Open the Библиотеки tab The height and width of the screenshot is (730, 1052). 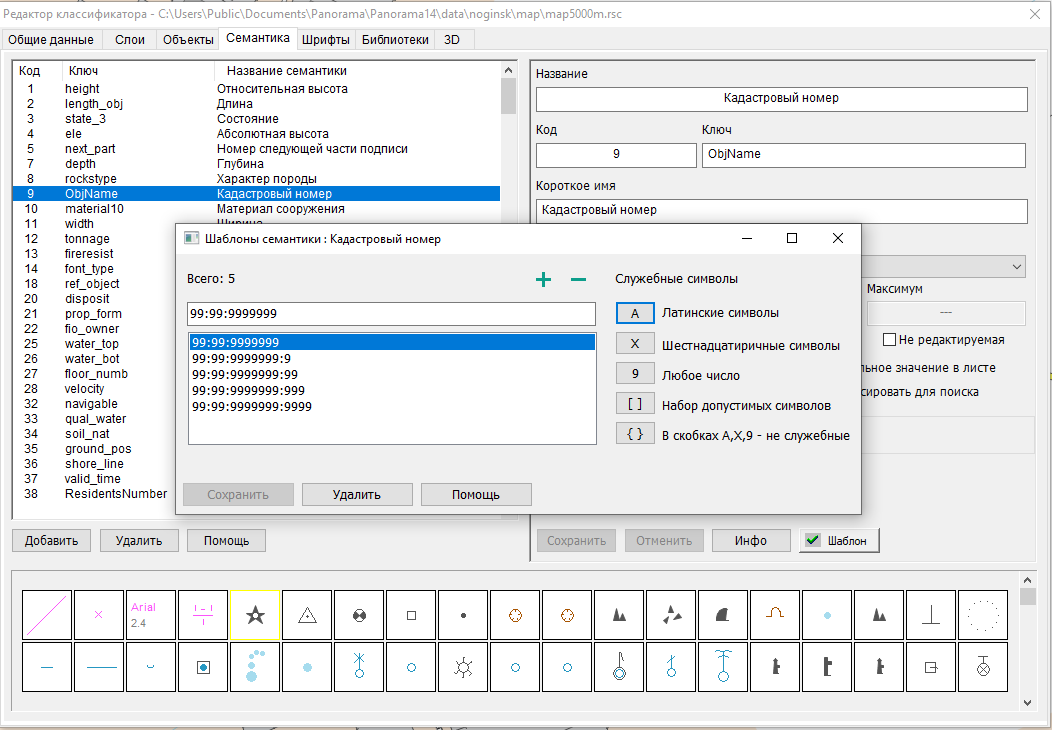[395, 39]
